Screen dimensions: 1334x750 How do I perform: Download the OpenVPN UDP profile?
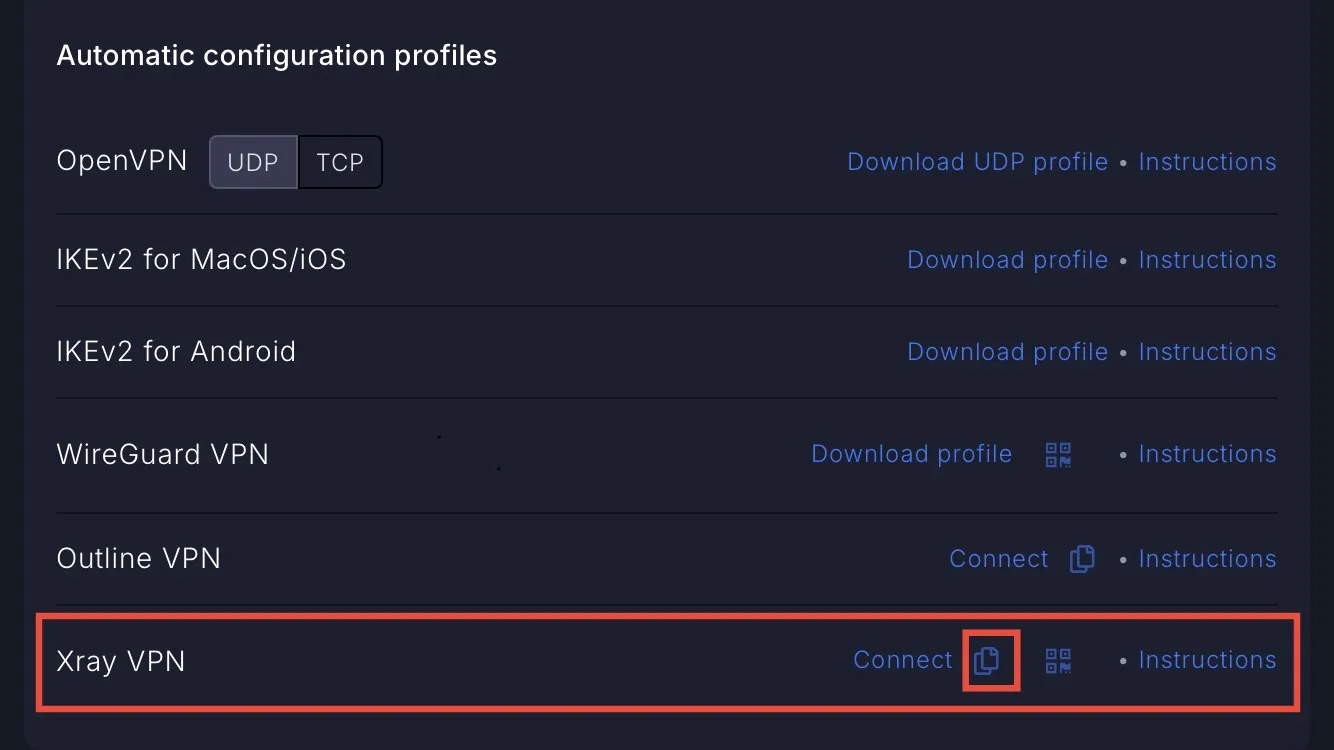click(x=977, y=162)
